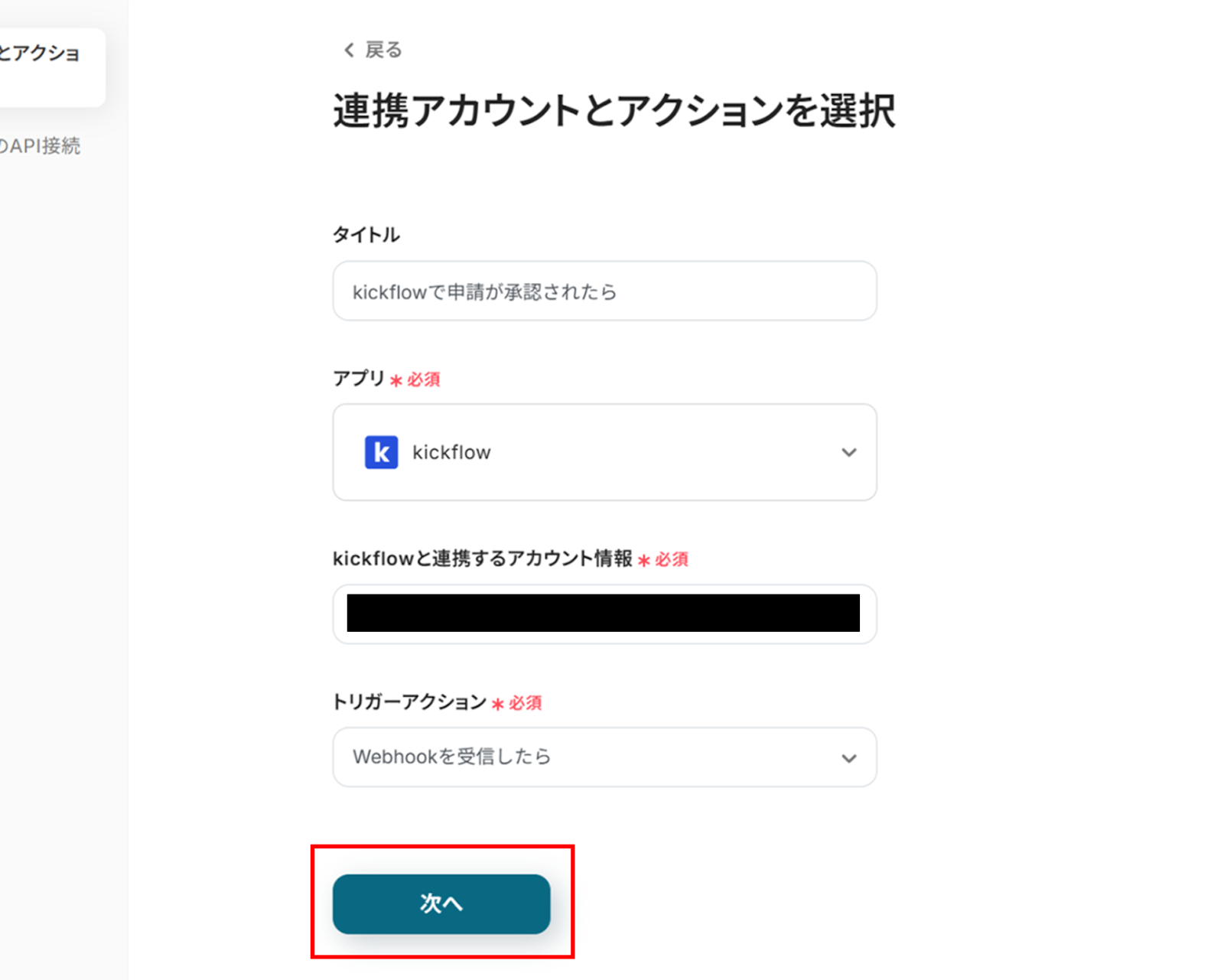Click the 必須 marker beside トリガーアクション

tap(525, 703)
